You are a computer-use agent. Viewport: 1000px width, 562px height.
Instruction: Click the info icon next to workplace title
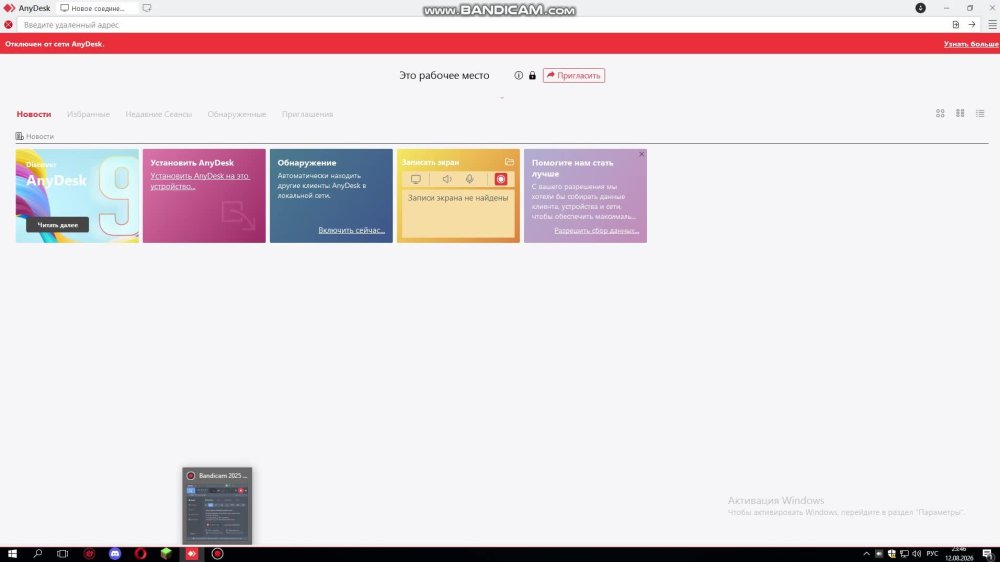[518, 75]
